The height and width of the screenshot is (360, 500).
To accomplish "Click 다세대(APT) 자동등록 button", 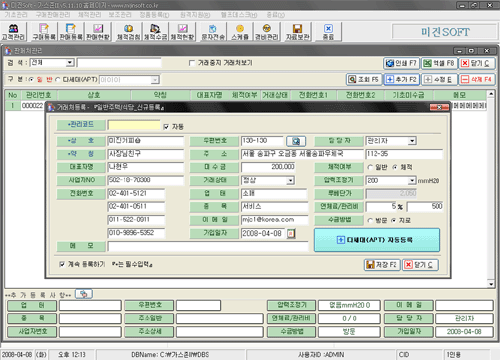I will (377, 240).
